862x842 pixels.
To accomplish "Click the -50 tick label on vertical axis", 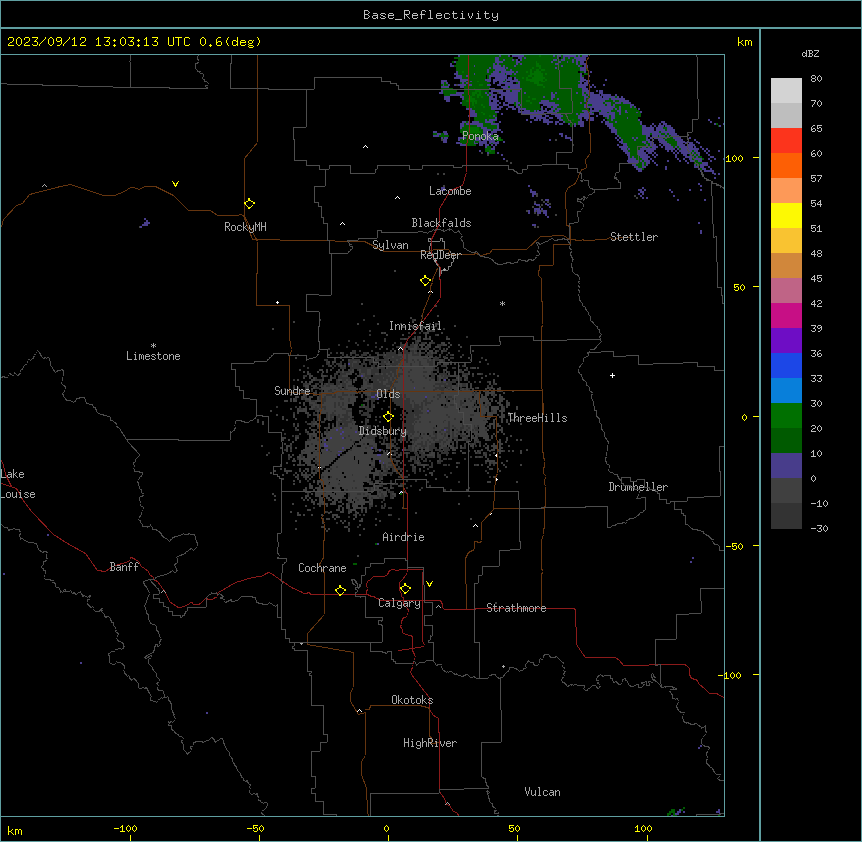I will point(734,546).
